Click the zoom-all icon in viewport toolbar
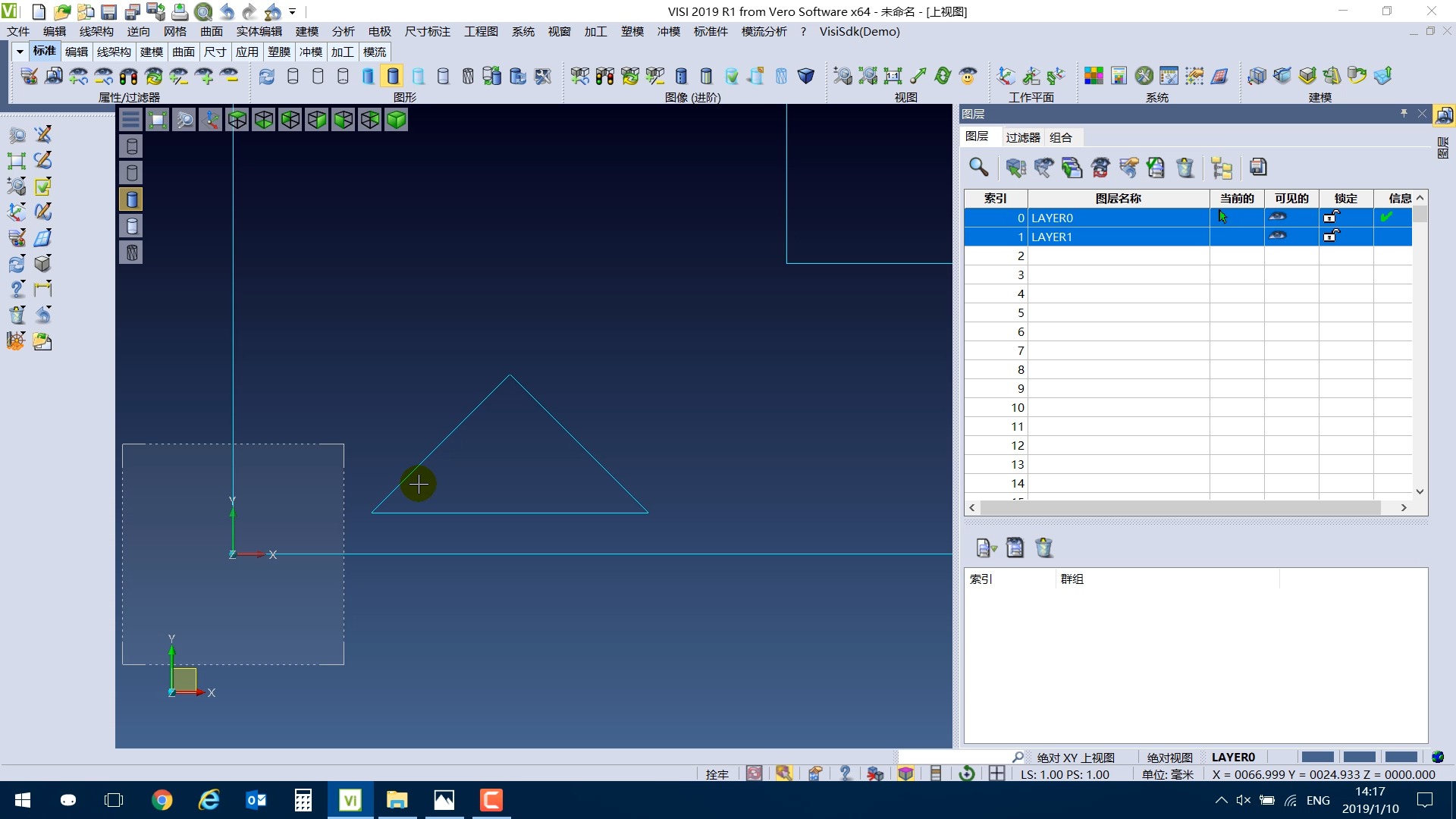1456x819 pixels. (158, 120)
